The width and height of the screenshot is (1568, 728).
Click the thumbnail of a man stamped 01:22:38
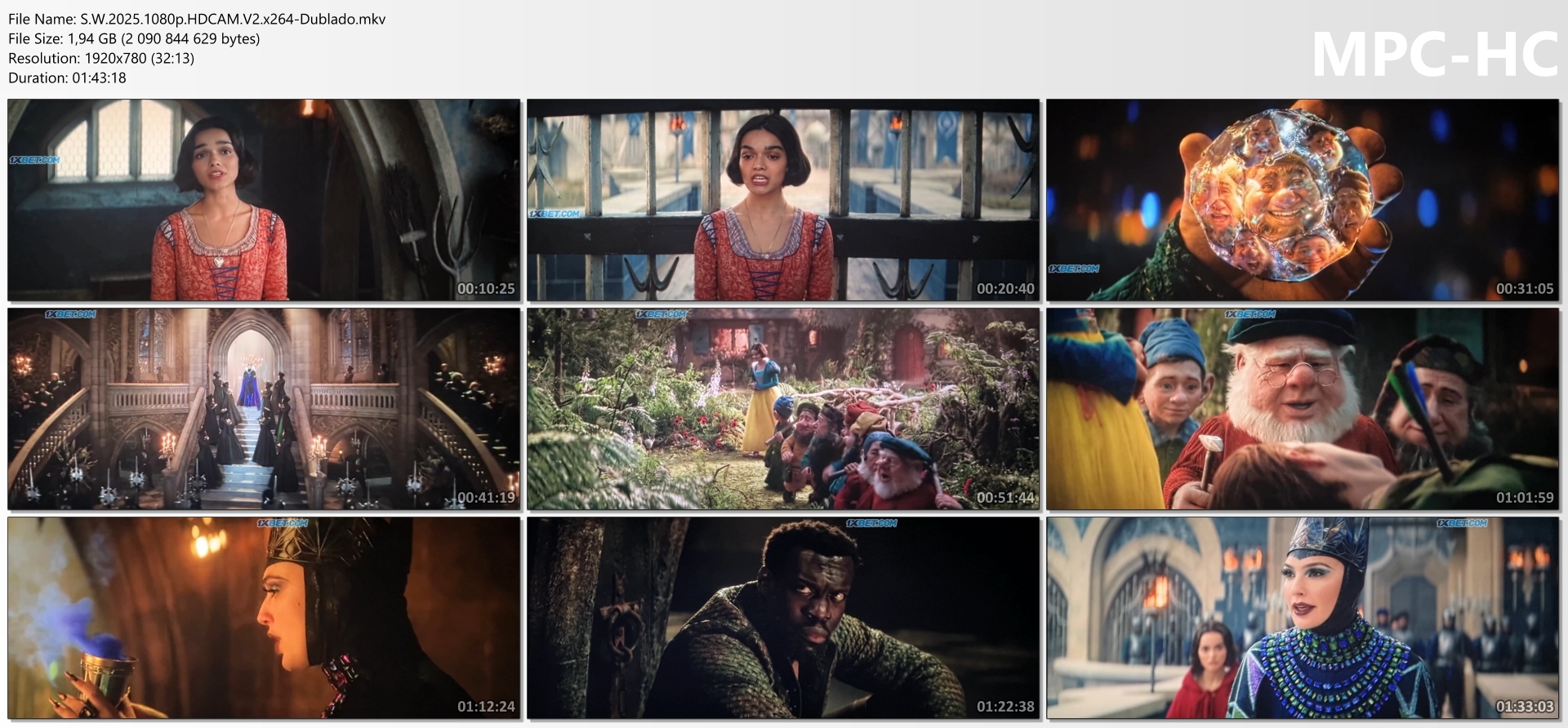pyautogui.click(x=783, y=618)
